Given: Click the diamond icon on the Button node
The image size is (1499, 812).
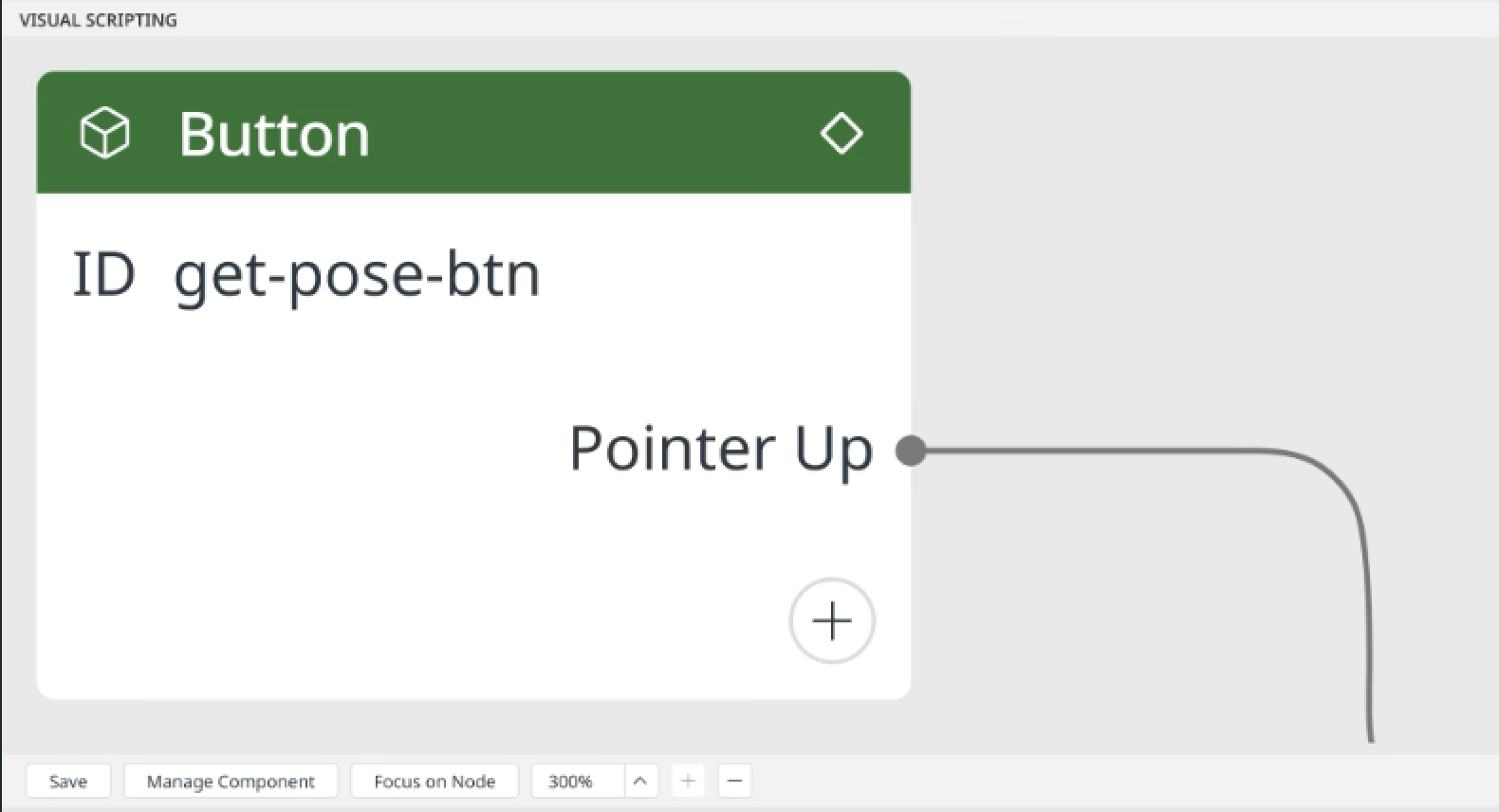Looking at the screenshot, I should click(842, 133).
